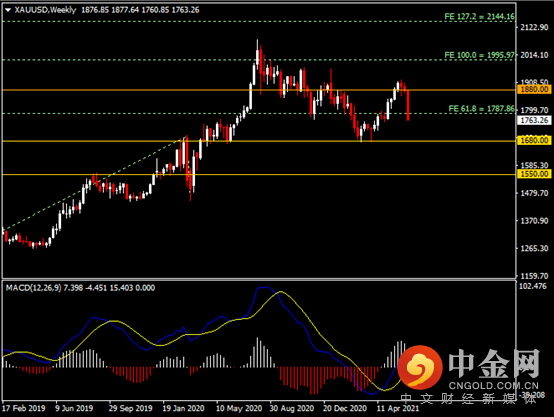Click the 19 Jan 2020 date marker

coord(183,408)
